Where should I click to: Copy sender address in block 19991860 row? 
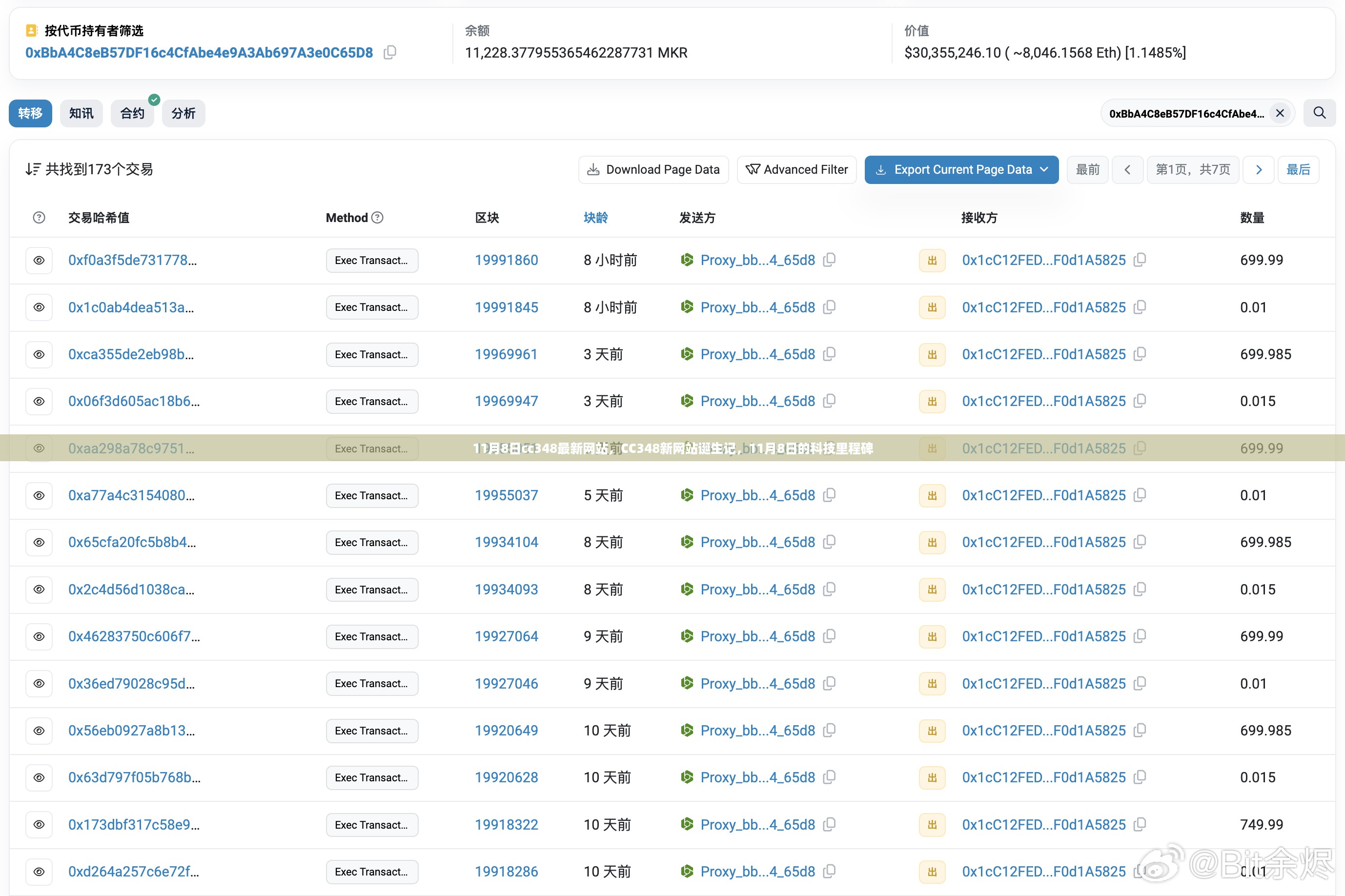tap(829, 260)
